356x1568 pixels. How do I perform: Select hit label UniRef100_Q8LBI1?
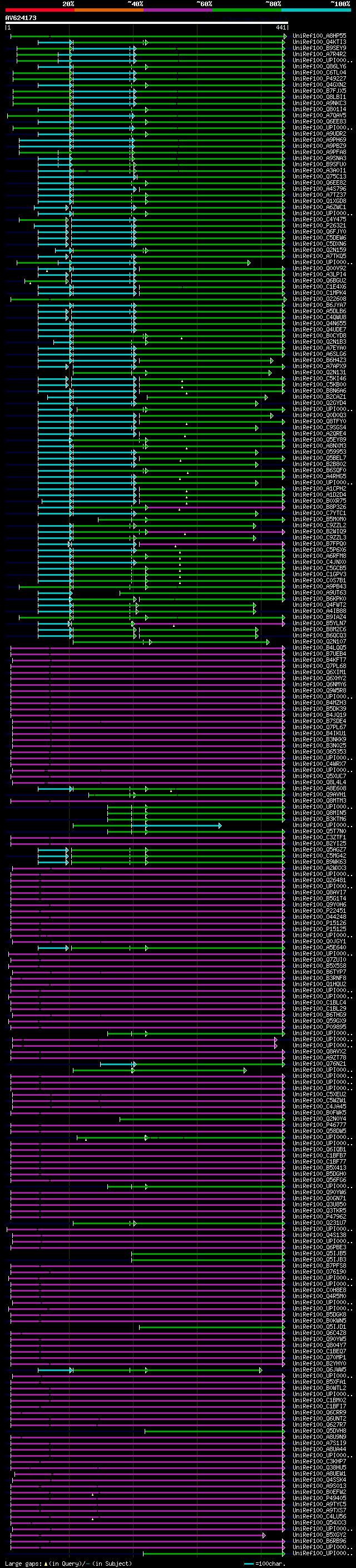pos(319,97)
